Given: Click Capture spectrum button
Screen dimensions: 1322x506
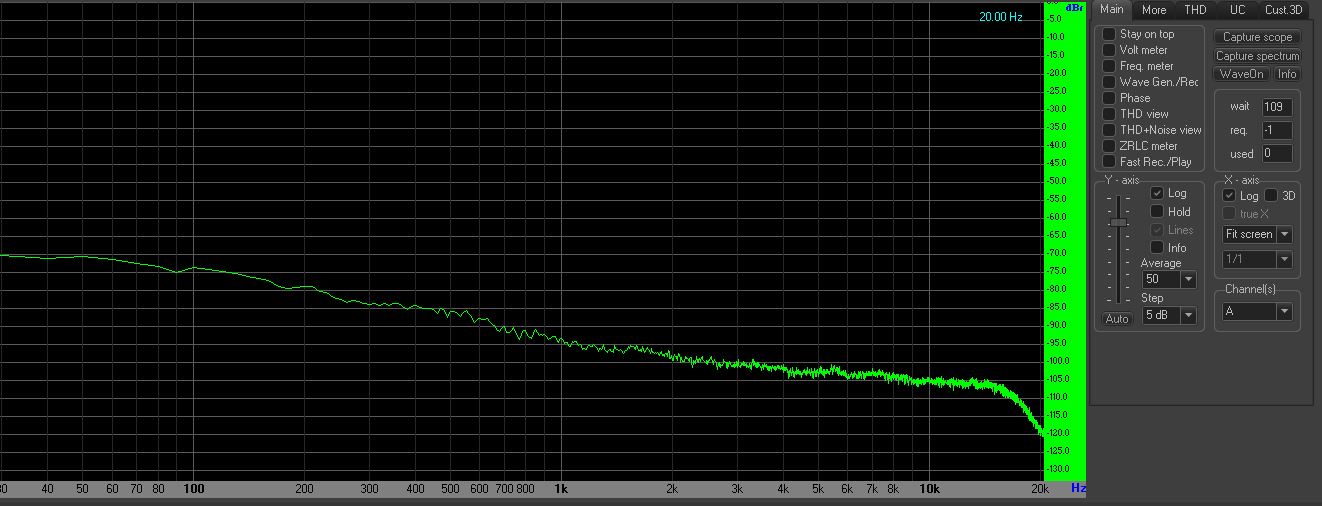Looking at the screenshot, I should [x=1257, y=56].
